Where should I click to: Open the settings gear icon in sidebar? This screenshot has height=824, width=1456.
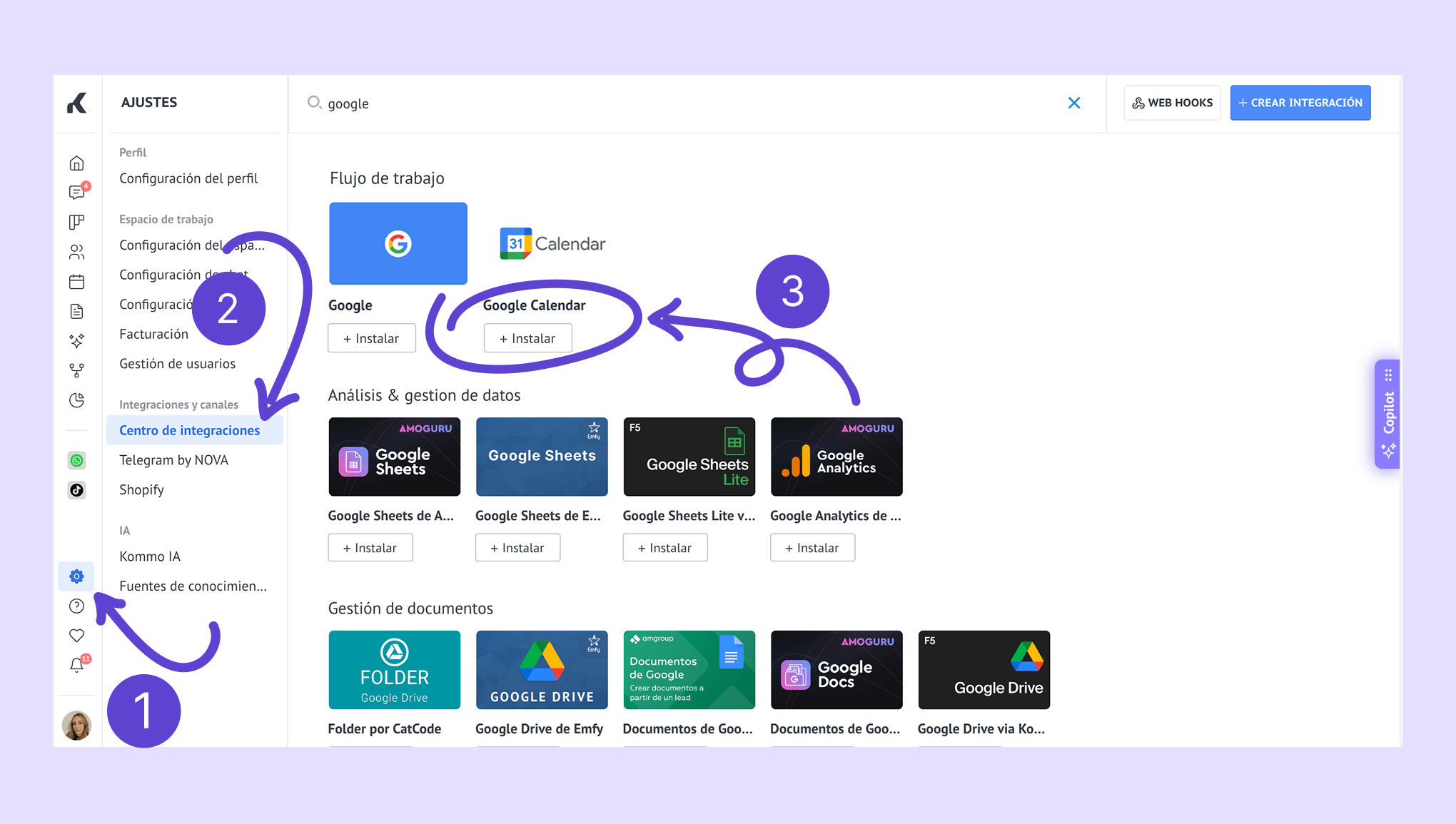click(x=76, y=576)
